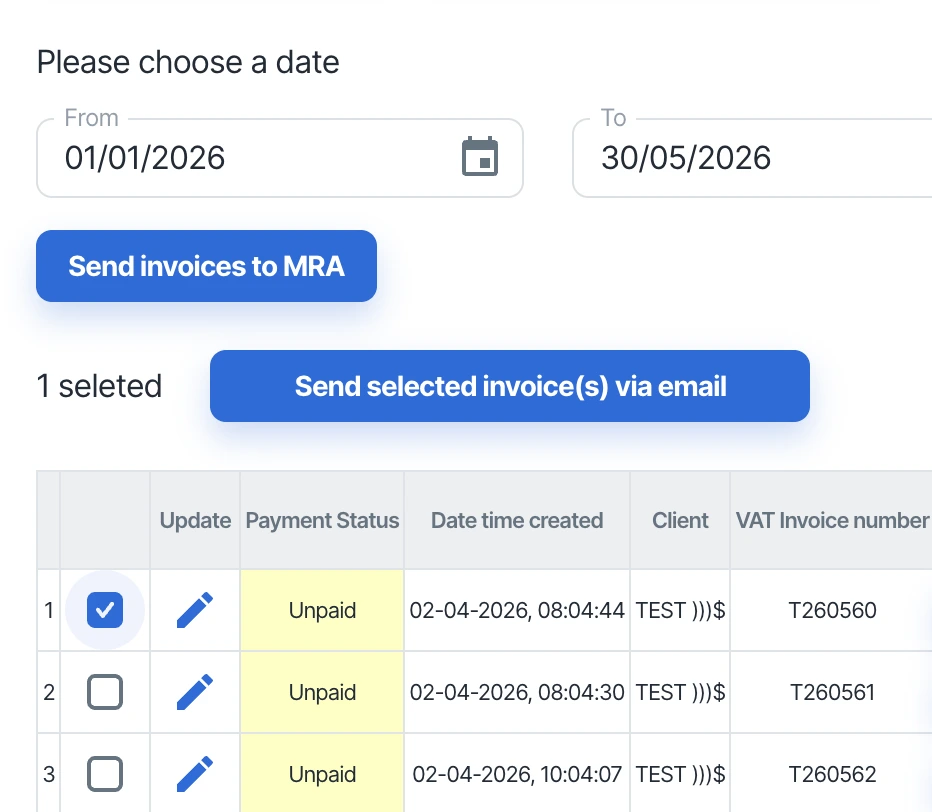Click invoice number T260562
This screenshot has height=812, width=932.
coord(832,774)
